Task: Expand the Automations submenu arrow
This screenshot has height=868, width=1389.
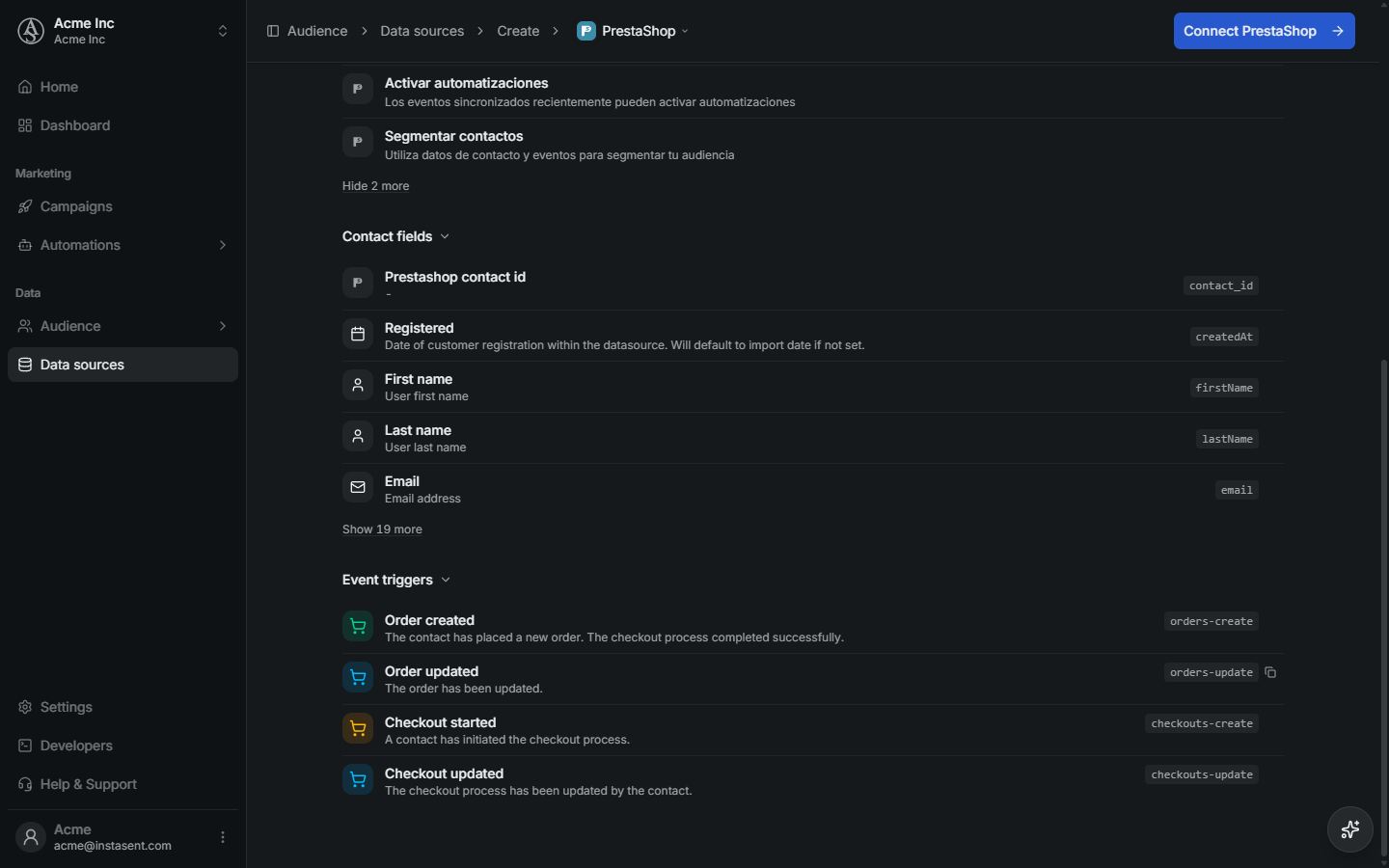Action: point(223,245)
